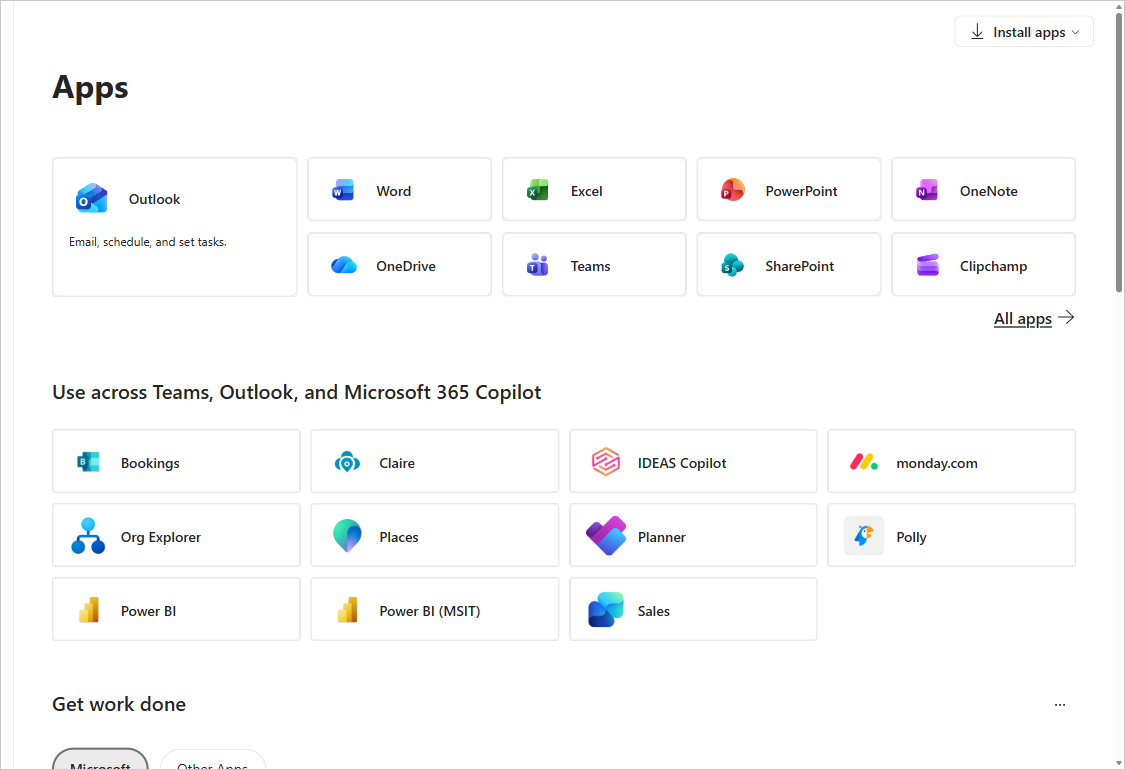
Task: Click the Excel label text
Action: (x=586, y=191)
